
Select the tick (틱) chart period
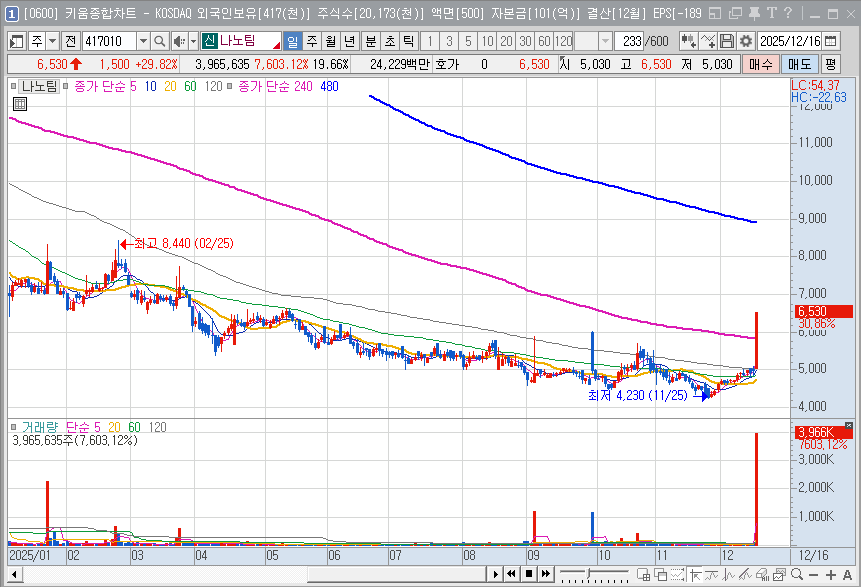(409, 41)
